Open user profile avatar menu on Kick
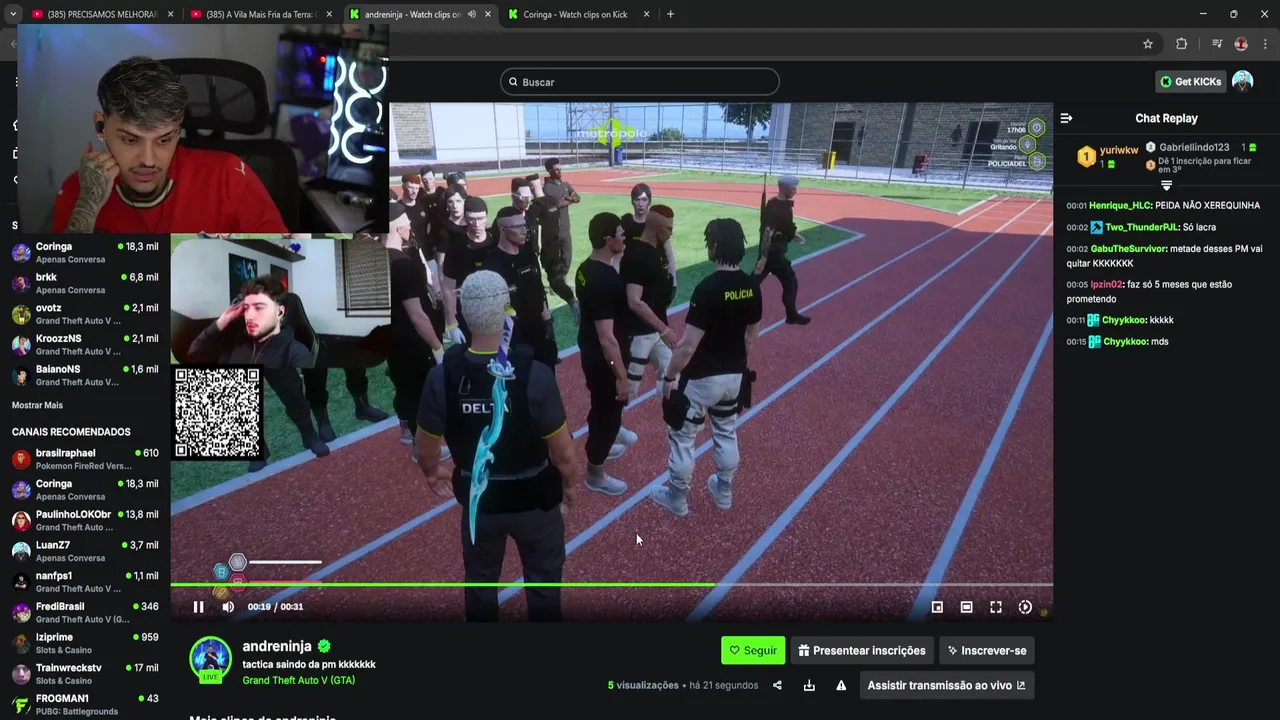The height and width of the screenshot is (720, 1280). click(x=1243, y=82)
